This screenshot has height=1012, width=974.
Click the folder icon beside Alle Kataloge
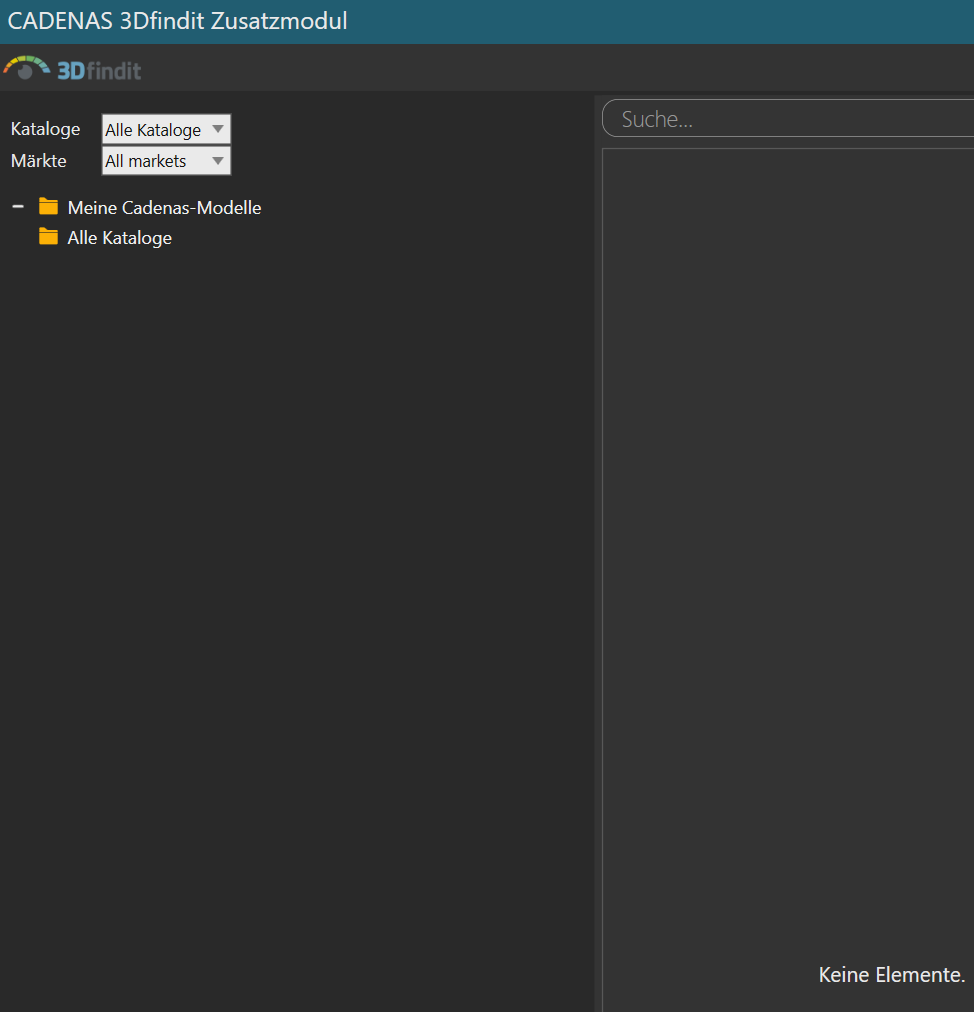[48, 237]
